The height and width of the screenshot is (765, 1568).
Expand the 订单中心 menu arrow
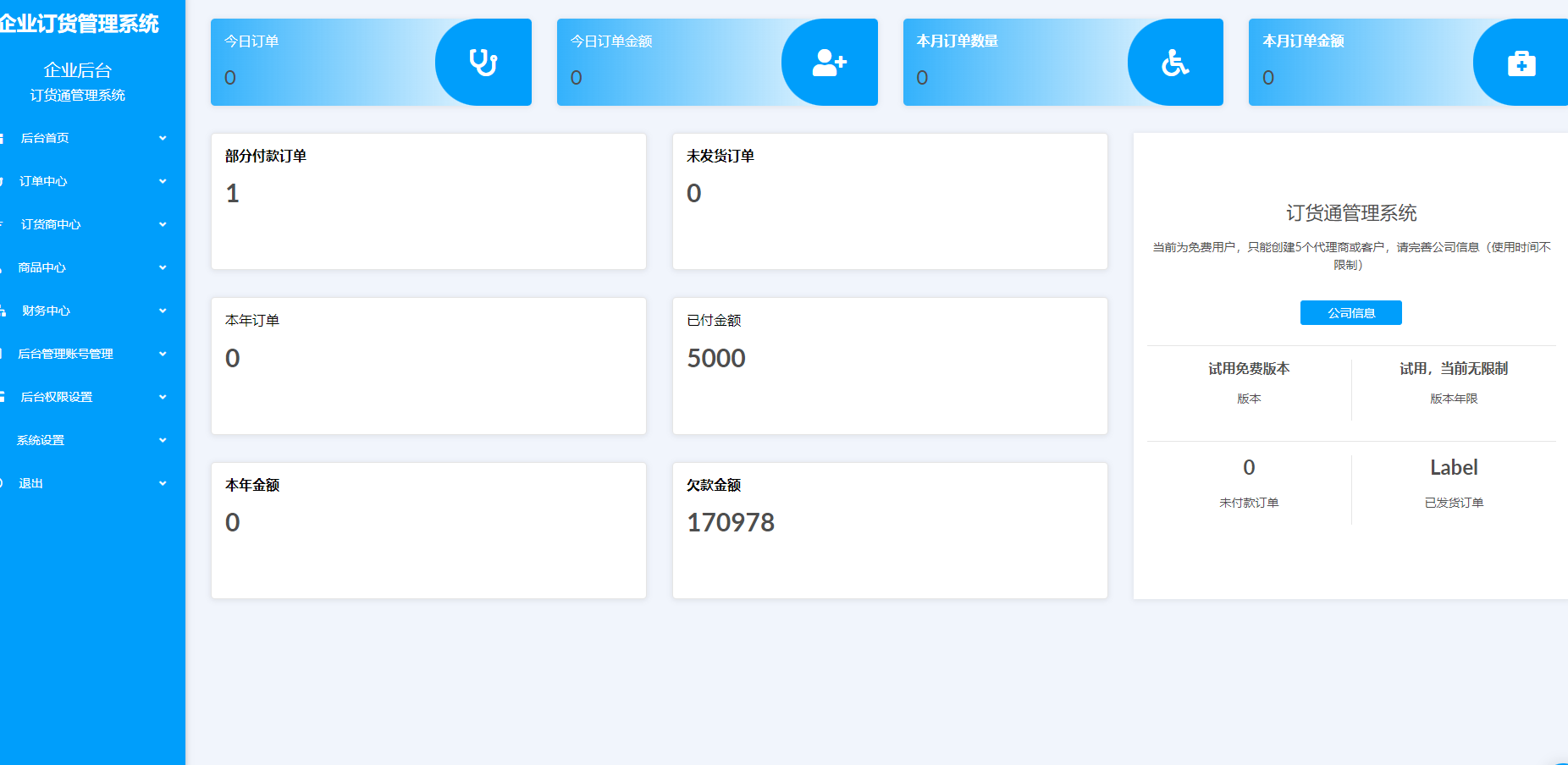pos(163,181)
